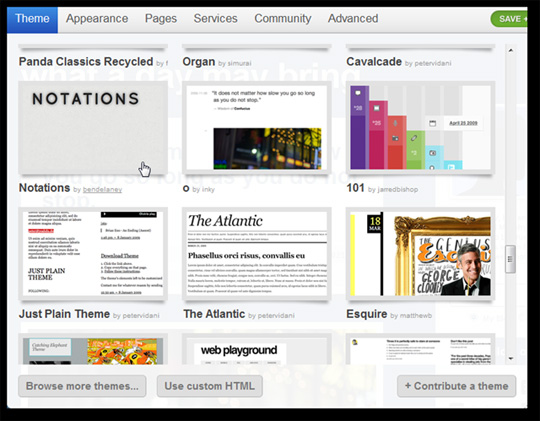Click author petervidani beside Just Plain Theme
This screenshot has height=421, width=540.
pyautogui.click(x=141, y=316)
